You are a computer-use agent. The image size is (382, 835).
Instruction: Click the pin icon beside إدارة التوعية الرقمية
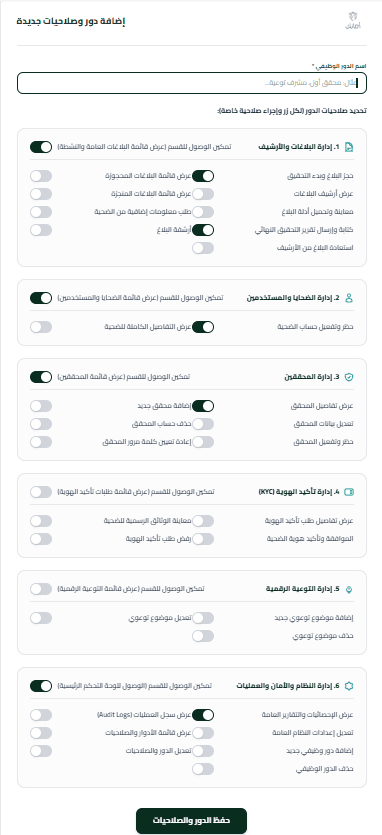[x=349, y=589]
